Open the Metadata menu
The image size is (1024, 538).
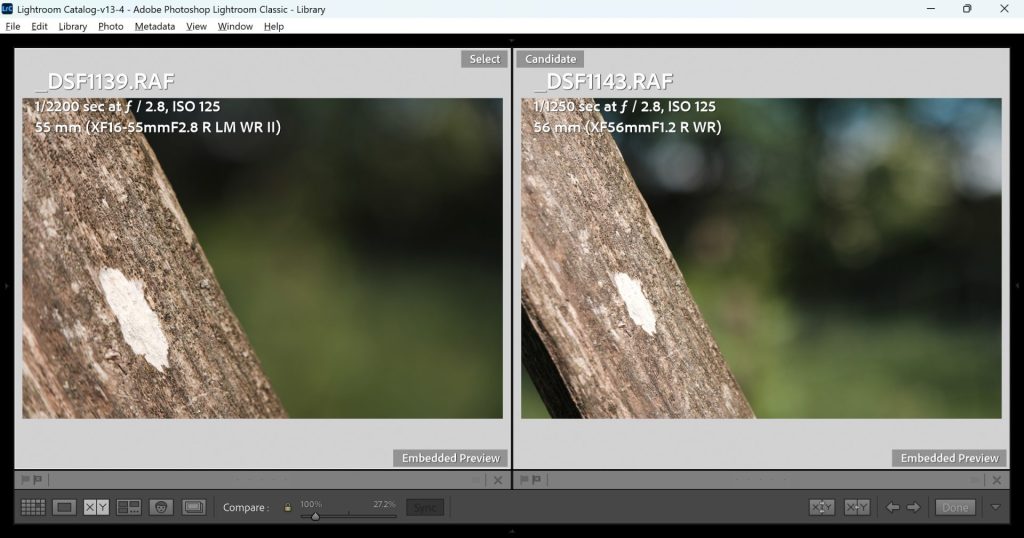coord(155,26)
